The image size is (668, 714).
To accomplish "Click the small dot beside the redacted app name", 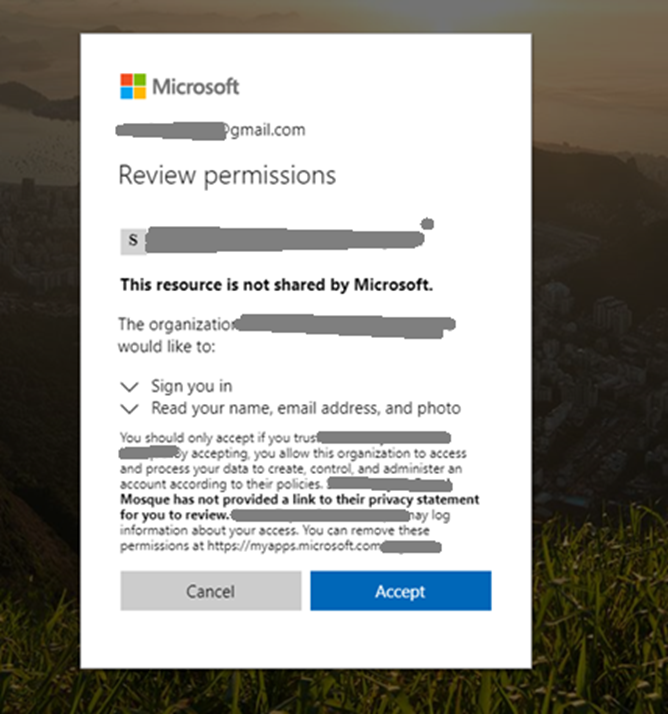I will pyautogui.click(x=427, y=222).
